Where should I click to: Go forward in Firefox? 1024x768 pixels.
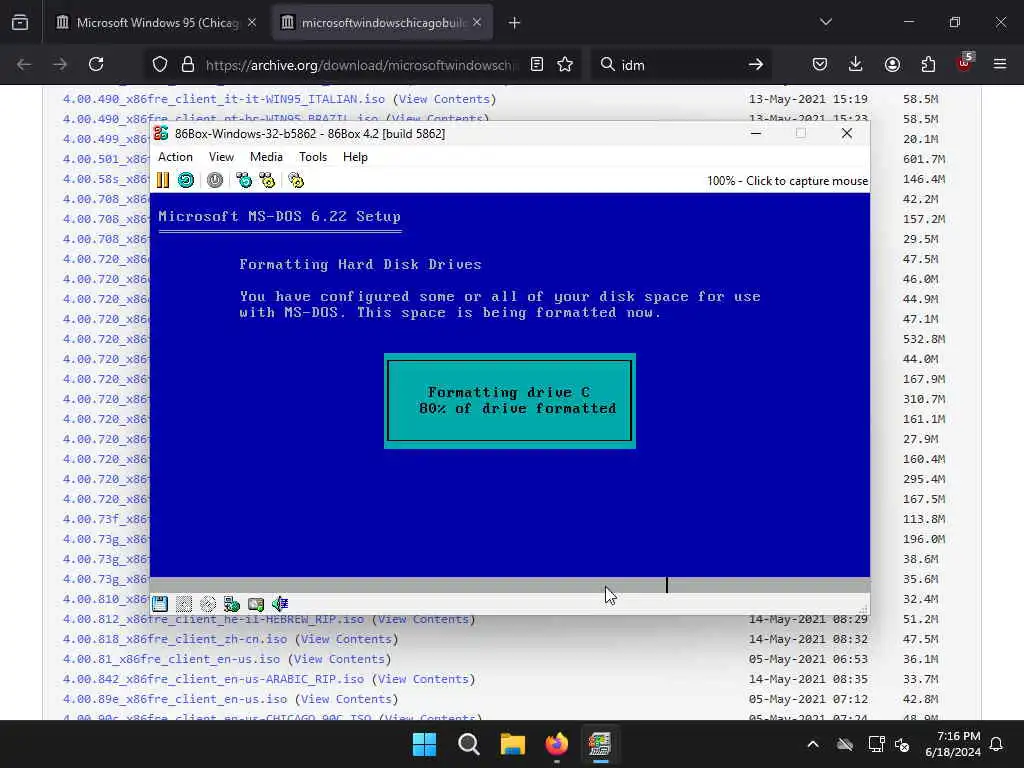pos(60,64)
